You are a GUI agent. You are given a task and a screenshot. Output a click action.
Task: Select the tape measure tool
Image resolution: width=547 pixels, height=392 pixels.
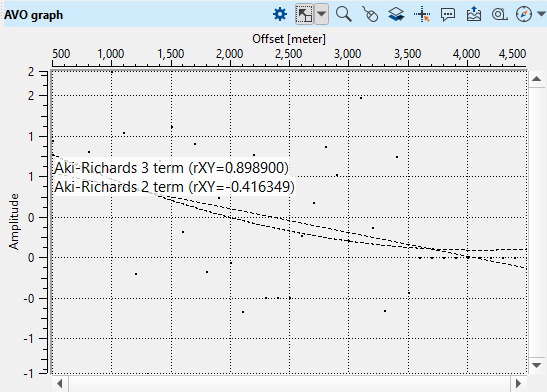point(500,15)
